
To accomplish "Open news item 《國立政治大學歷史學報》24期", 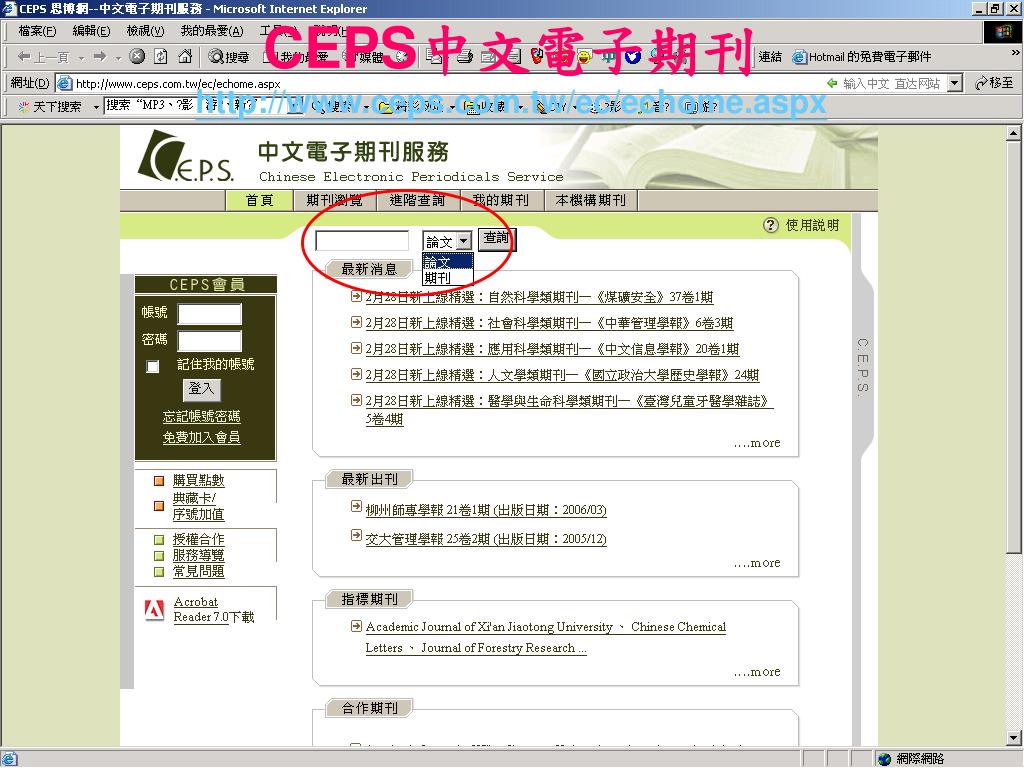I will (562, 376).
